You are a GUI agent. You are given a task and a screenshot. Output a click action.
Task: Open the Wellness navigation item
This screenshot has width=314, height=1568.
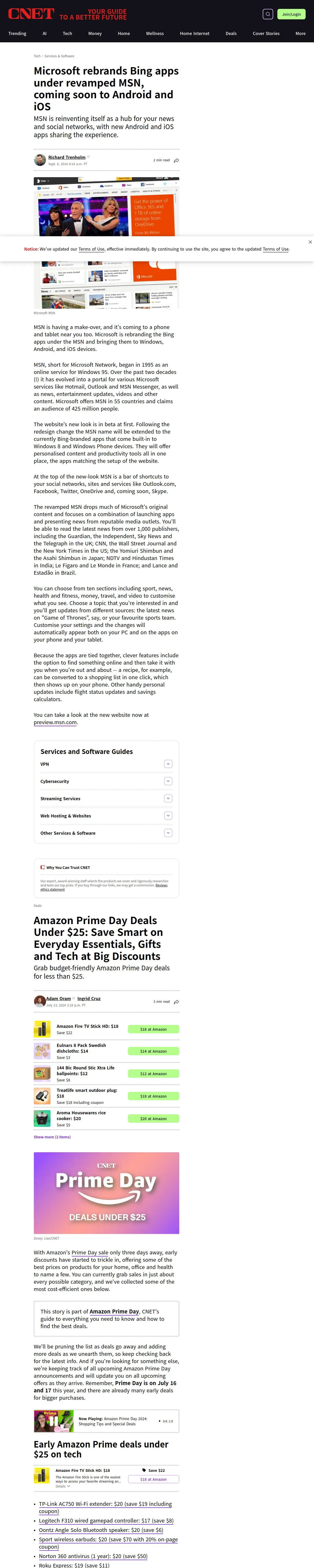155,33
